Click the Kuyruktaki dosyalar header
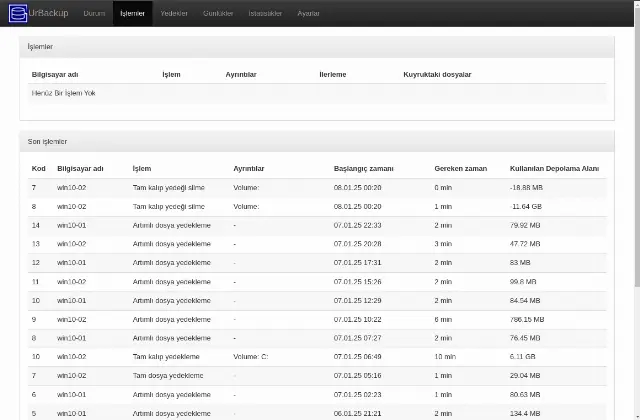Image resolution: width=640 pixels, height=420 pixels. [437, 75]
